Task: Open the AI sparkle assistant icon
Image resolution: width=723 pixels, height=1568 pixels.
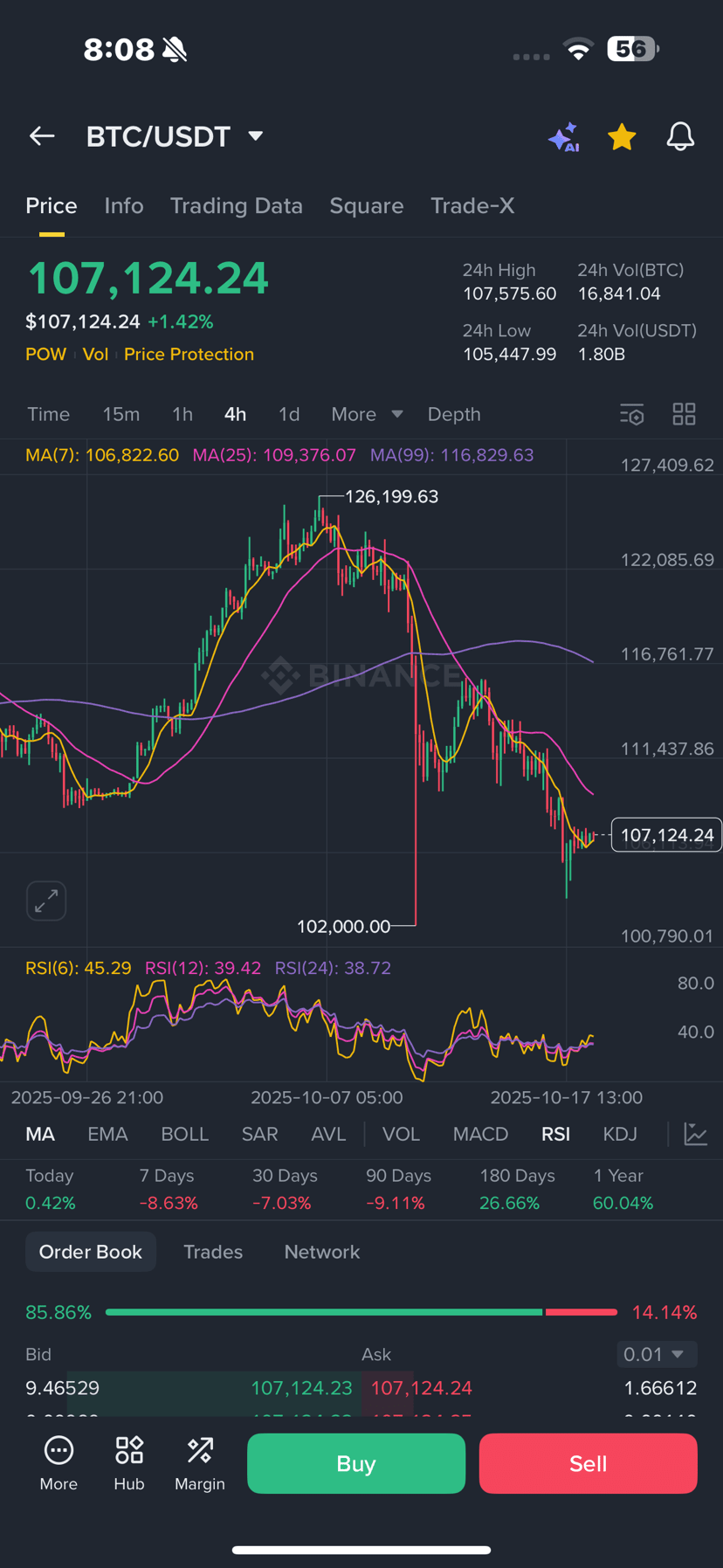Action: point(564,137)
